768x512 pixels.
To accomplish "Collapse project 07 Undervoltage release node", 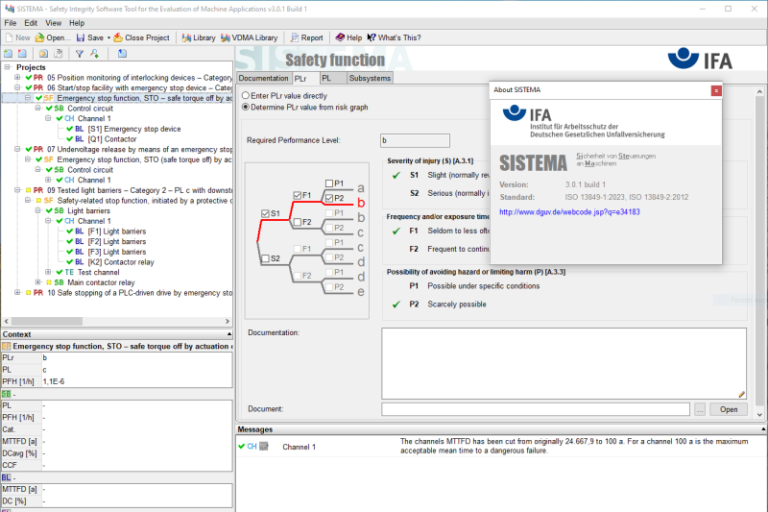I will pos(18,149).
